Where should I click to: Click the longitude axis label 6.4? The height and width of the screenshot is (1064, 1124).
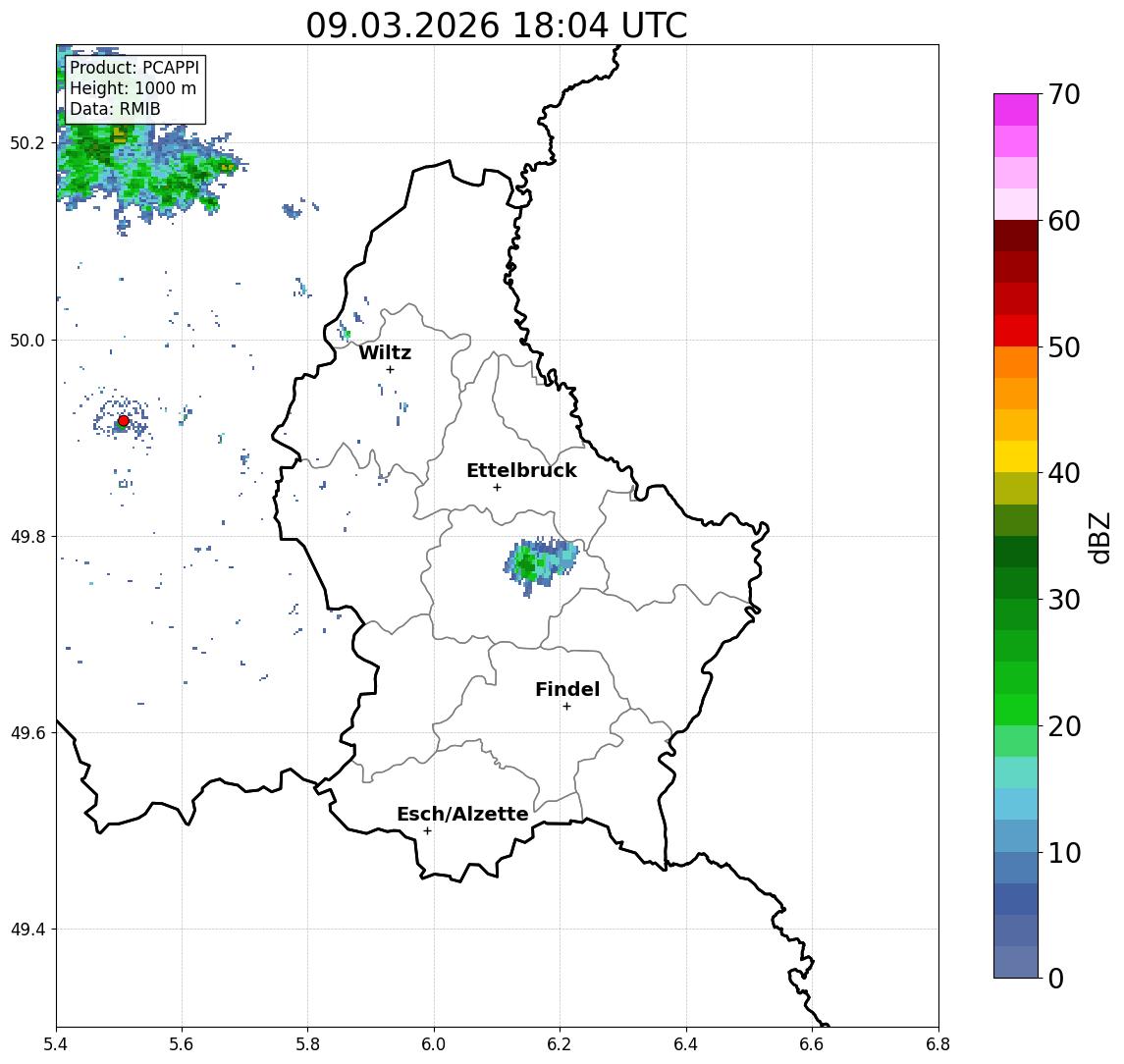pyautogui.click(x=686, y=1044)
